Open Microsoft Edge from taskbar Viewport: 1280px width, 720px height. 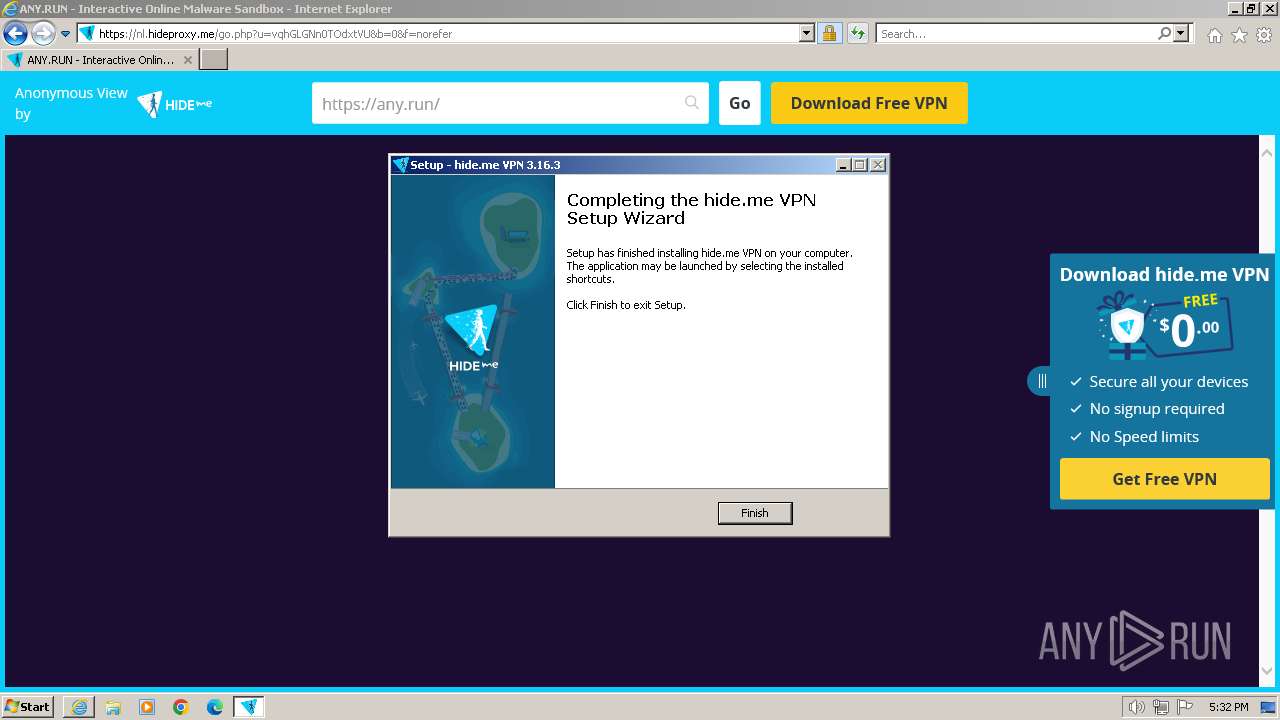pos(215,707)
